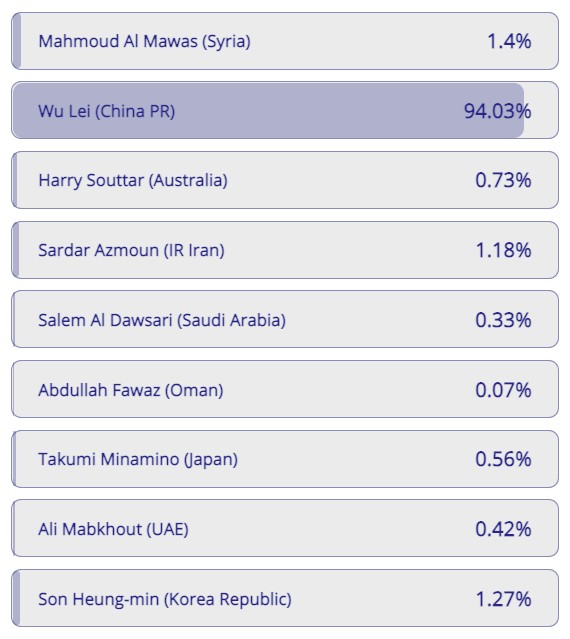Viewport: 570px width, 639px height.
Task: Select the Mahmoud Al Mawas (Syria) poll option
Action: (285, 41)
